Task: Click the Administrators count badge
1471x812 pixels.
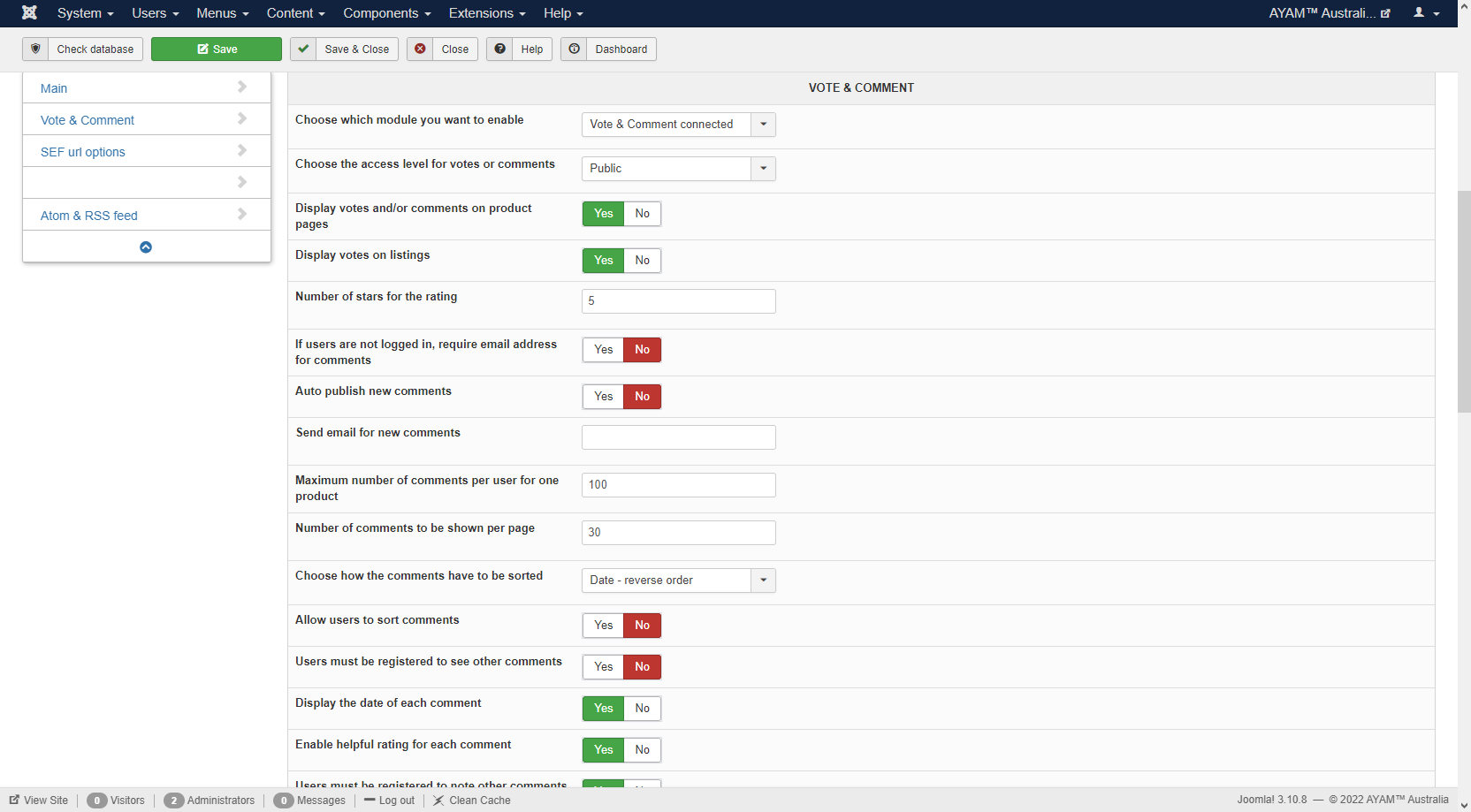Action: tap(173, 801)
